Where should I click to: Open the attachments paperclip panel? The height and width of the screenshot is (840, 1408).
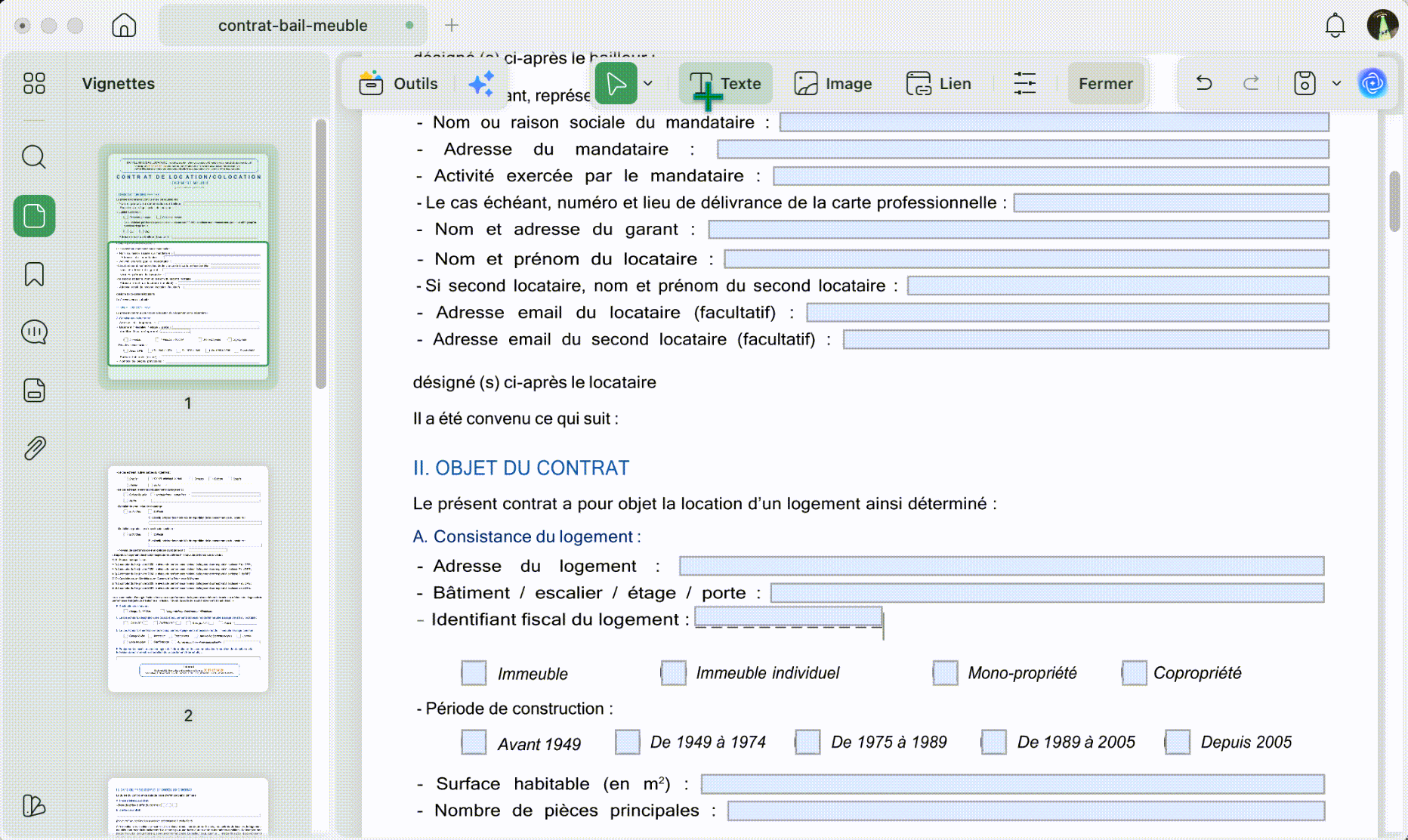(x=34, y=449)
